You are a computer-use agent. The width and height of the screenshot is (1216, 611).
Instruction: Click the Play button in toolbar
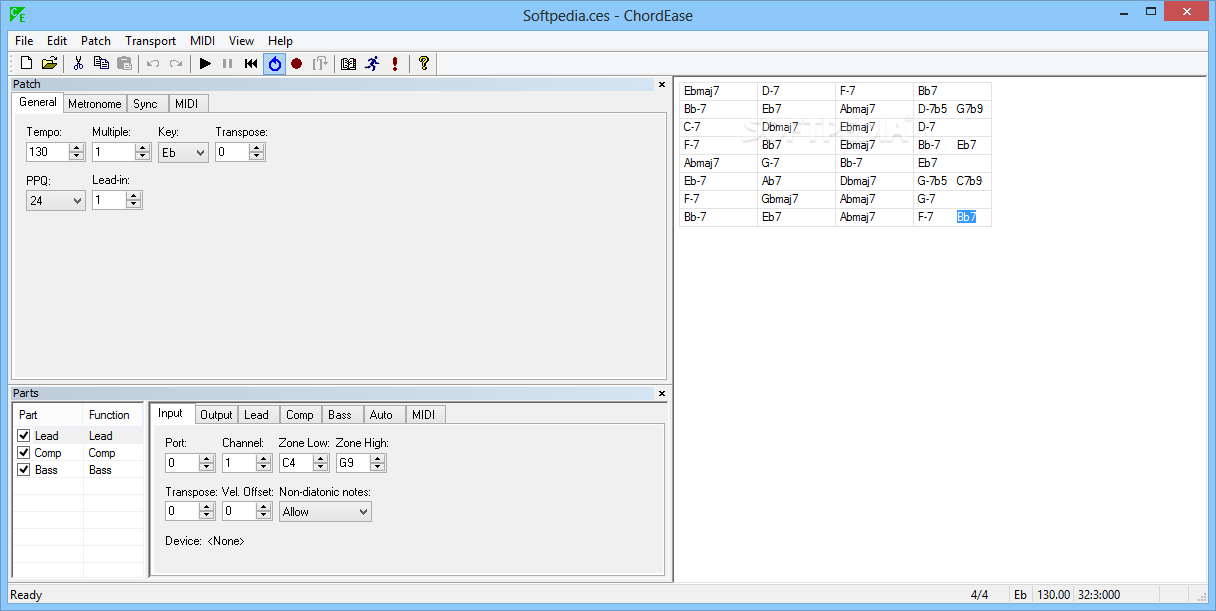click(205, 64)
